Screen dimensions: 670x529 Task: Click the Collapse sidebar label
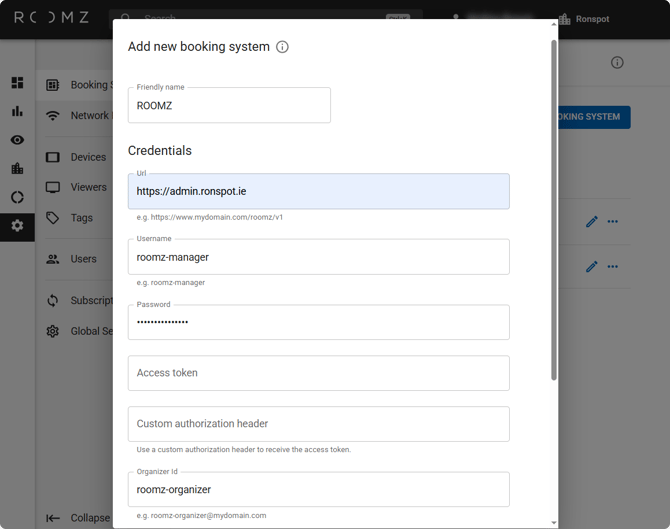(x=90, y=518)
